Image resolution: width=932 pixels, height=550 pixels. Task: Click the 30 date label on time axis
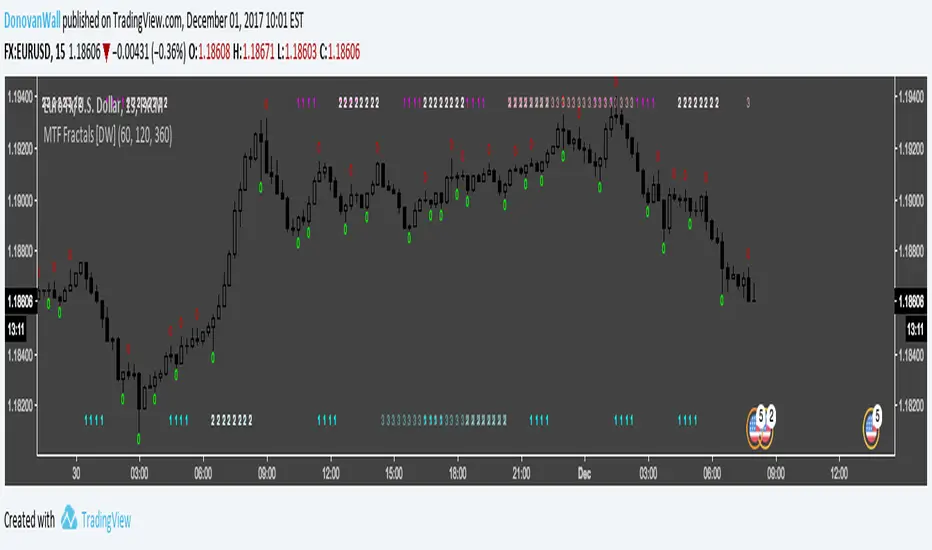pos(75,473)
